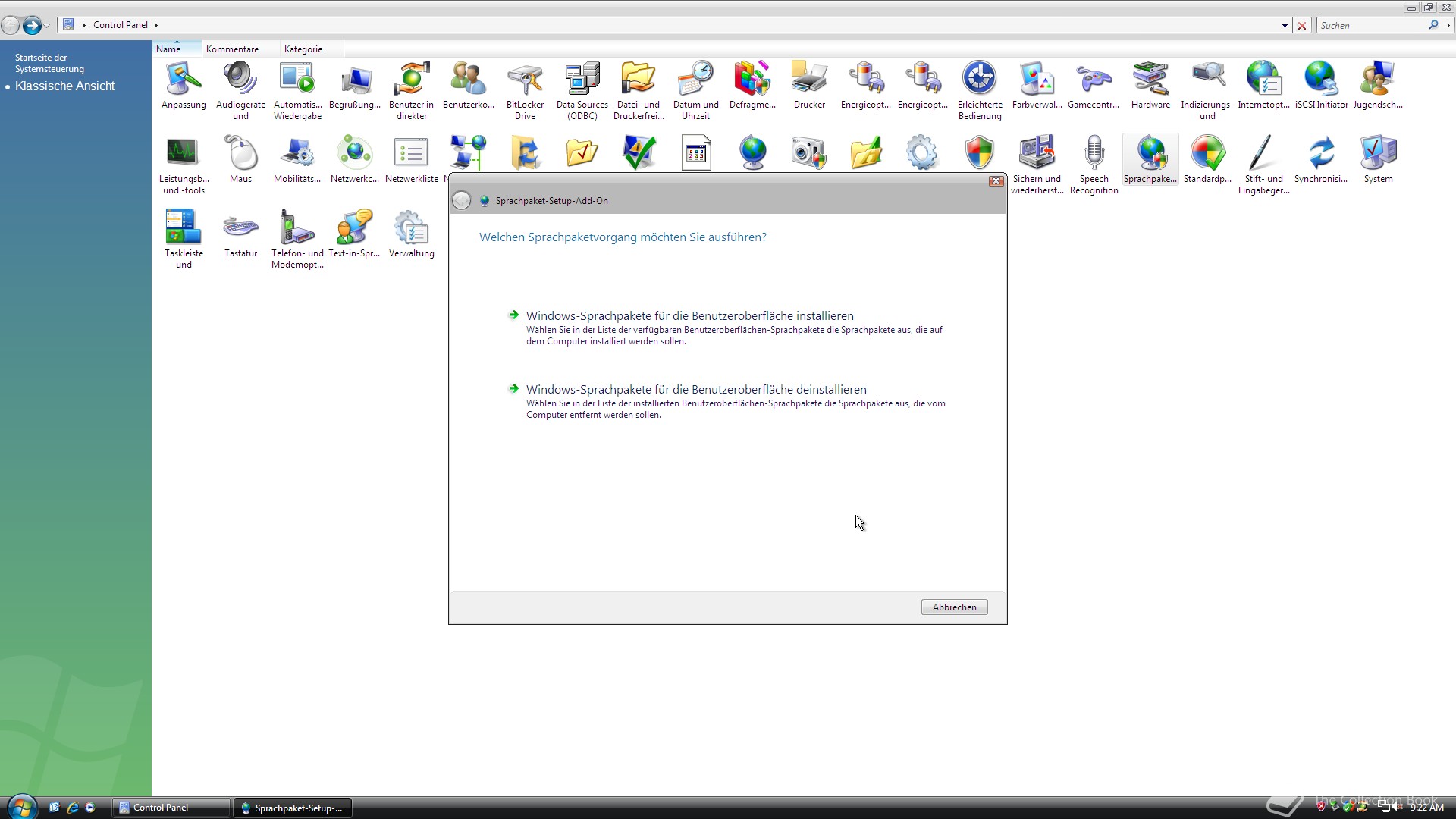Click the Abbrechen button
1456x819 pixels.
point(954,607)
